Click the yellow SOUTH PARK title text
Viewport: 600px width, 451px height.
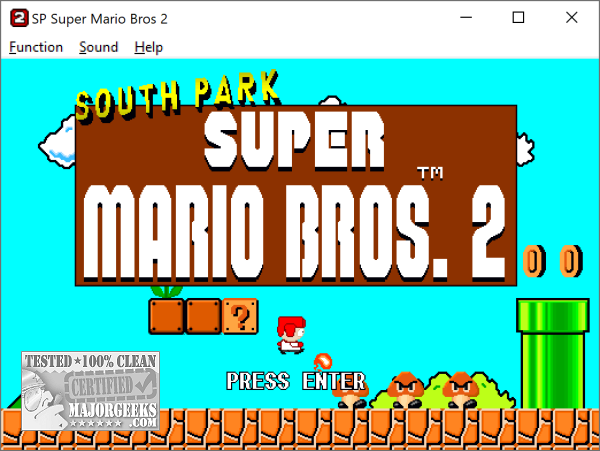177,95
